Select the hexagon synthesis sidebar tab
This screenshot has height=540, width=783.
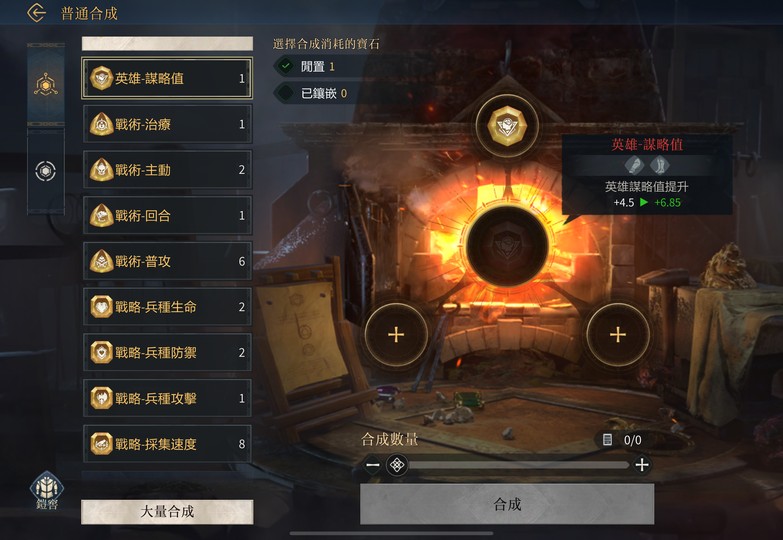(x=45, y=84)
